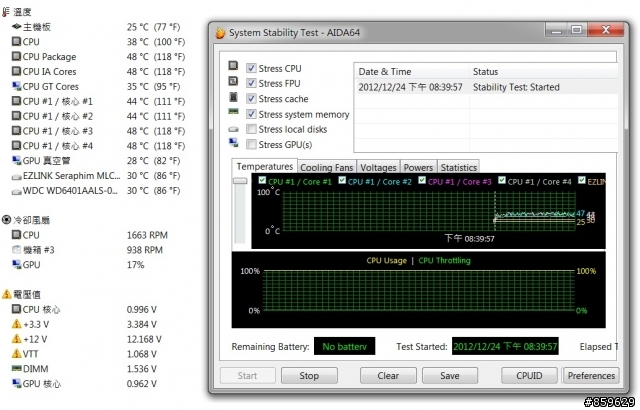This screenshot has width=640, height=410.
Task: Click the warning icon of the 電壓值 section
Action: 7,294
